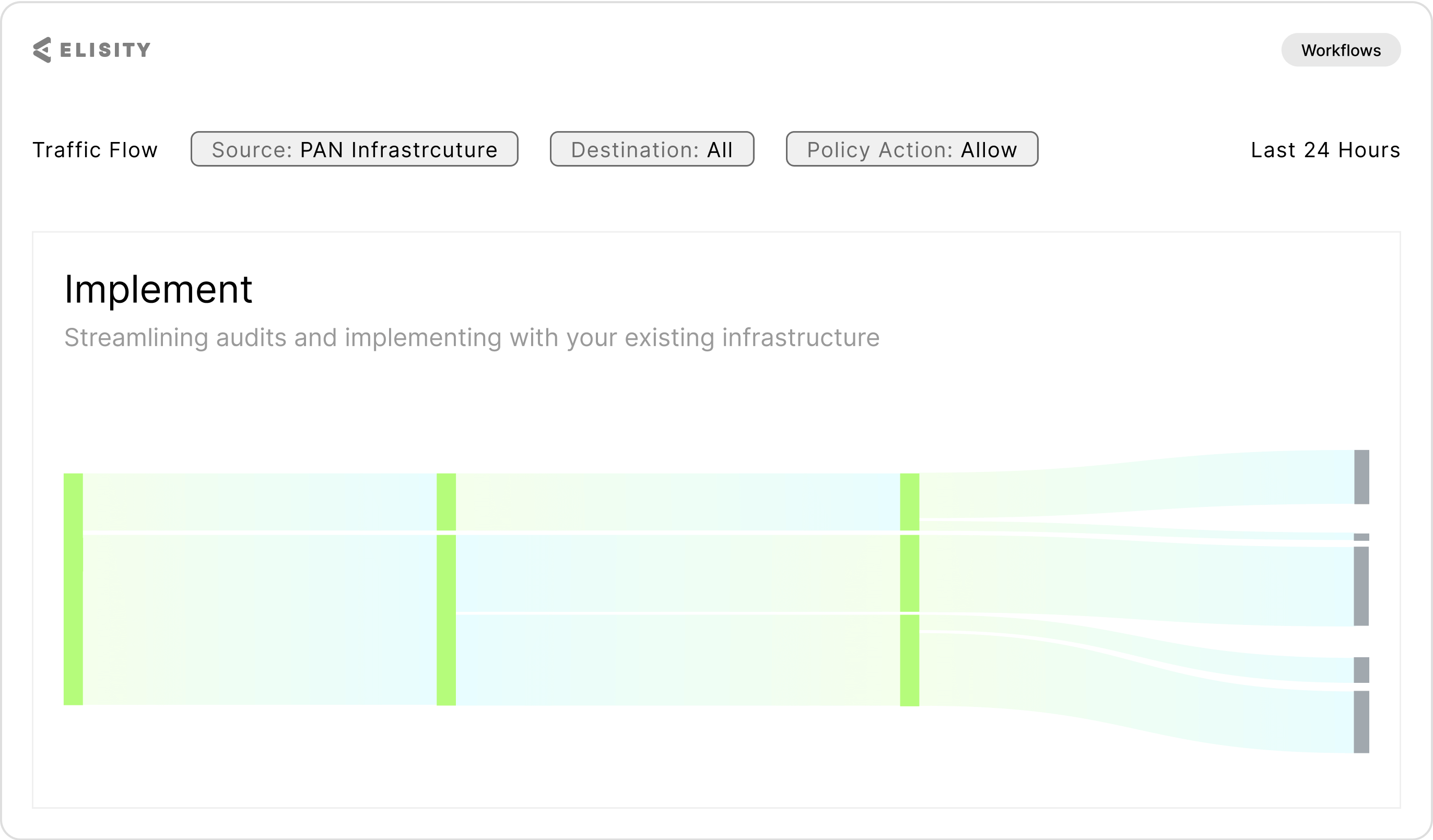Open the Destination: All filter

point(652,149)
